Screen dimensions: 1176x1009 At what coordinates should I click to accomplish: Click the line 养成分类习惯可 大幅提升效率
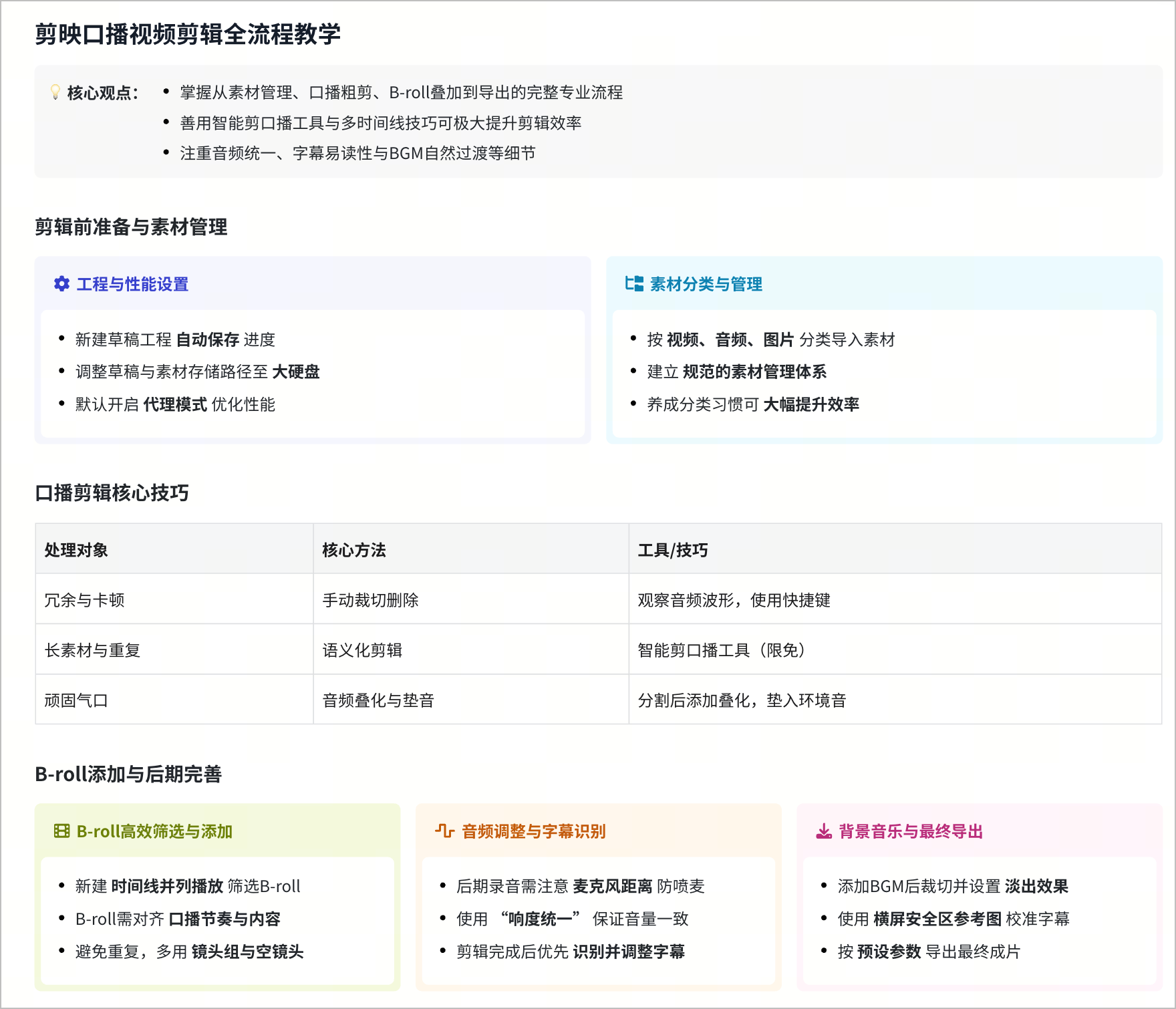pyautogui.click(x=753, y=404)
